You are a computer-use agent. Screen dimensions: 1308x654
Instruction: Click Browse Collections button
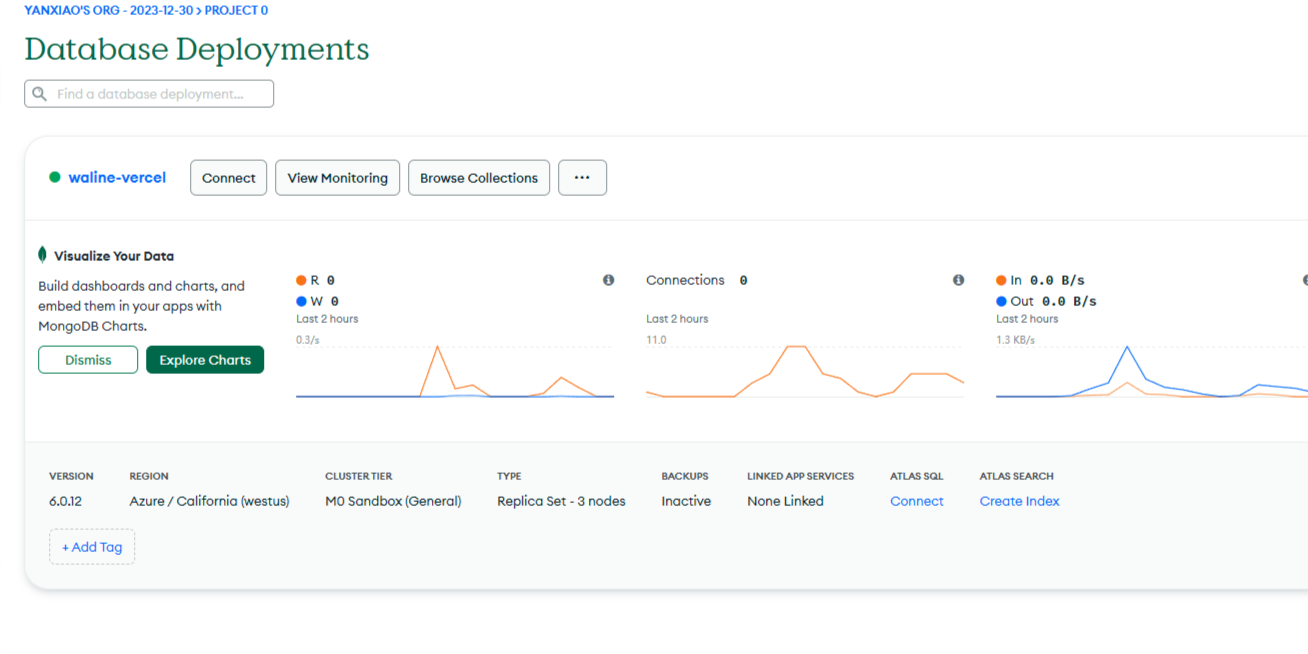[478, 178]
